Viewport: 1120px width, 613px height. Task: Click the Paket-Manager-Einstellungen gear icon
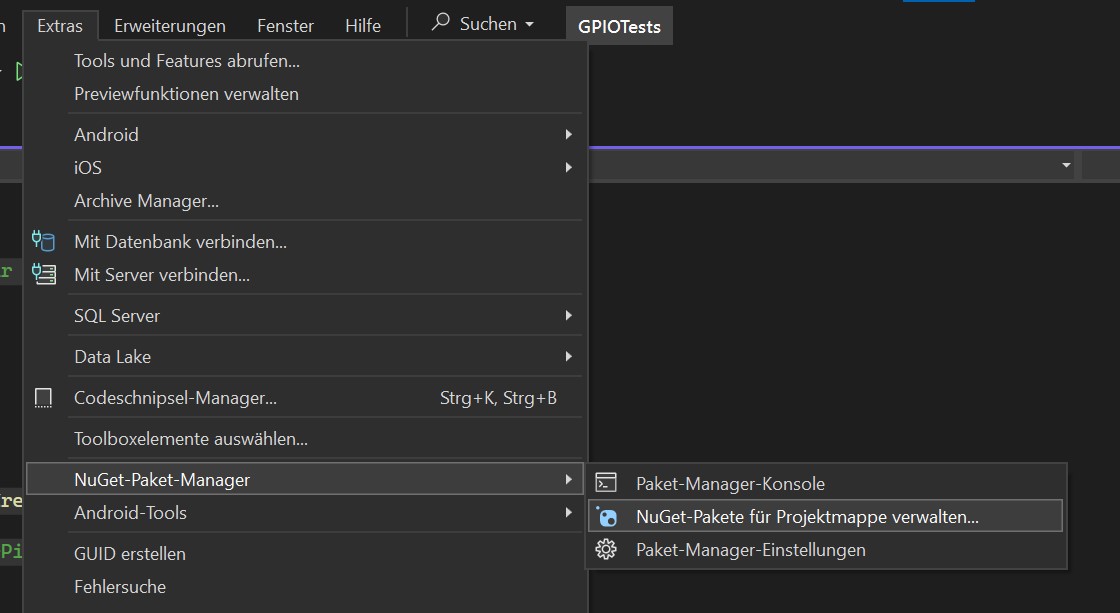click(606, 550)
